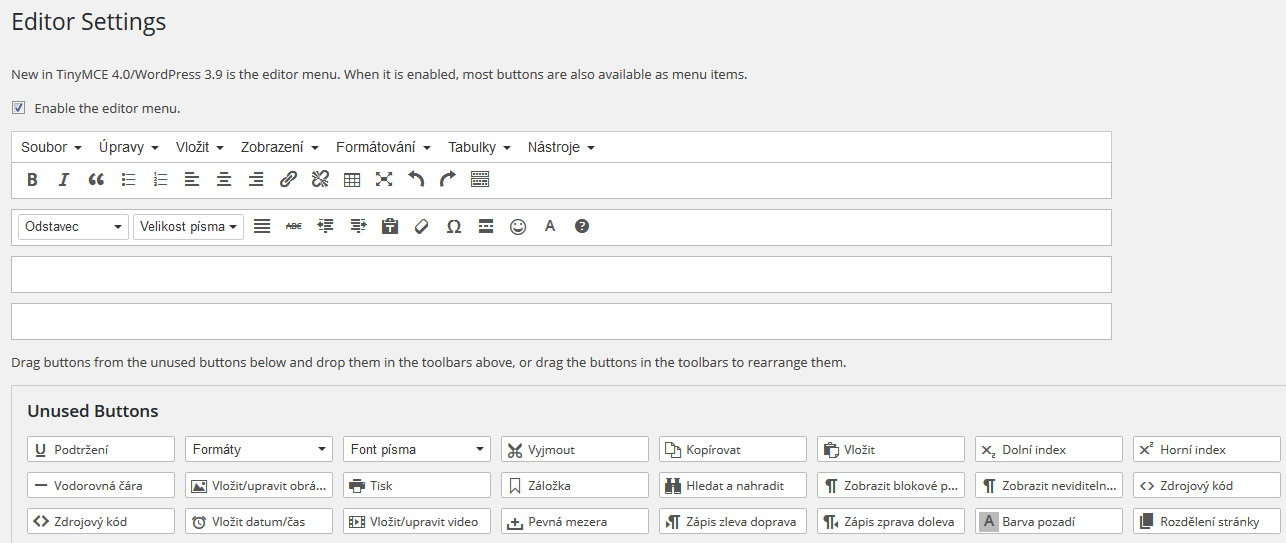The width and height of the screenshot is (1286, 543).
Task: Uncheck Enable the editor menu checkbox
Action: (18, 108)
